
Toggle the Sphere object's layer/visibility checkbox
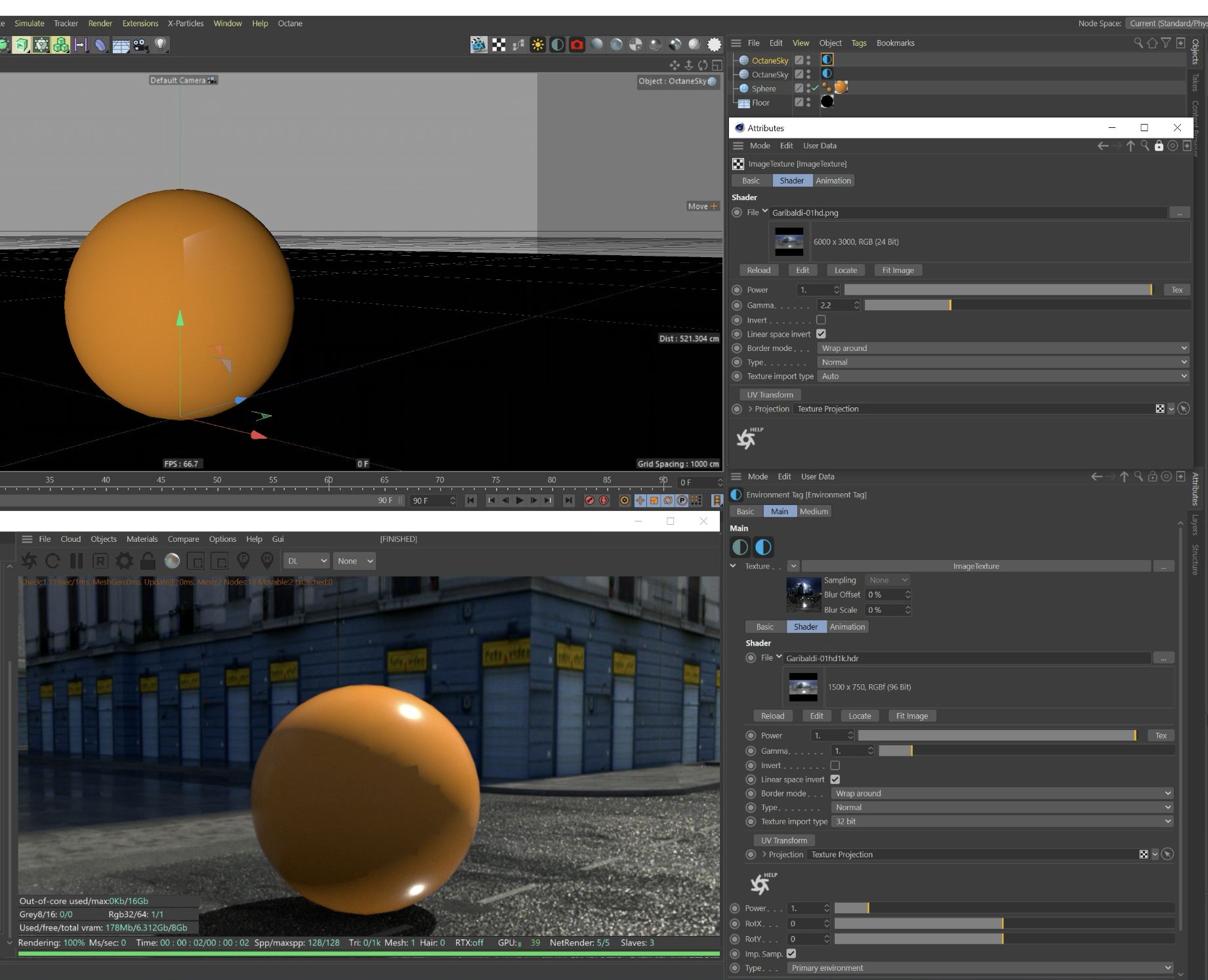(799, 88)
